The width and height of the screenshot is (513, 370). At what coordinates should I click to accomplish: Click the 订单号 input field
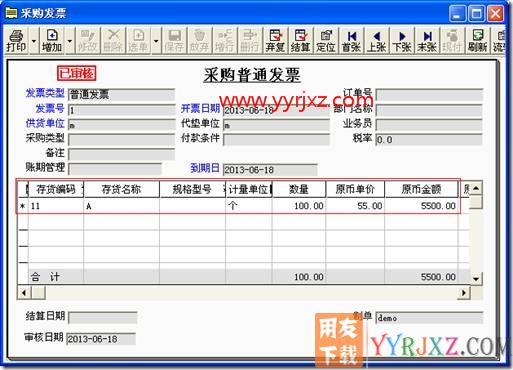point(429,94)
